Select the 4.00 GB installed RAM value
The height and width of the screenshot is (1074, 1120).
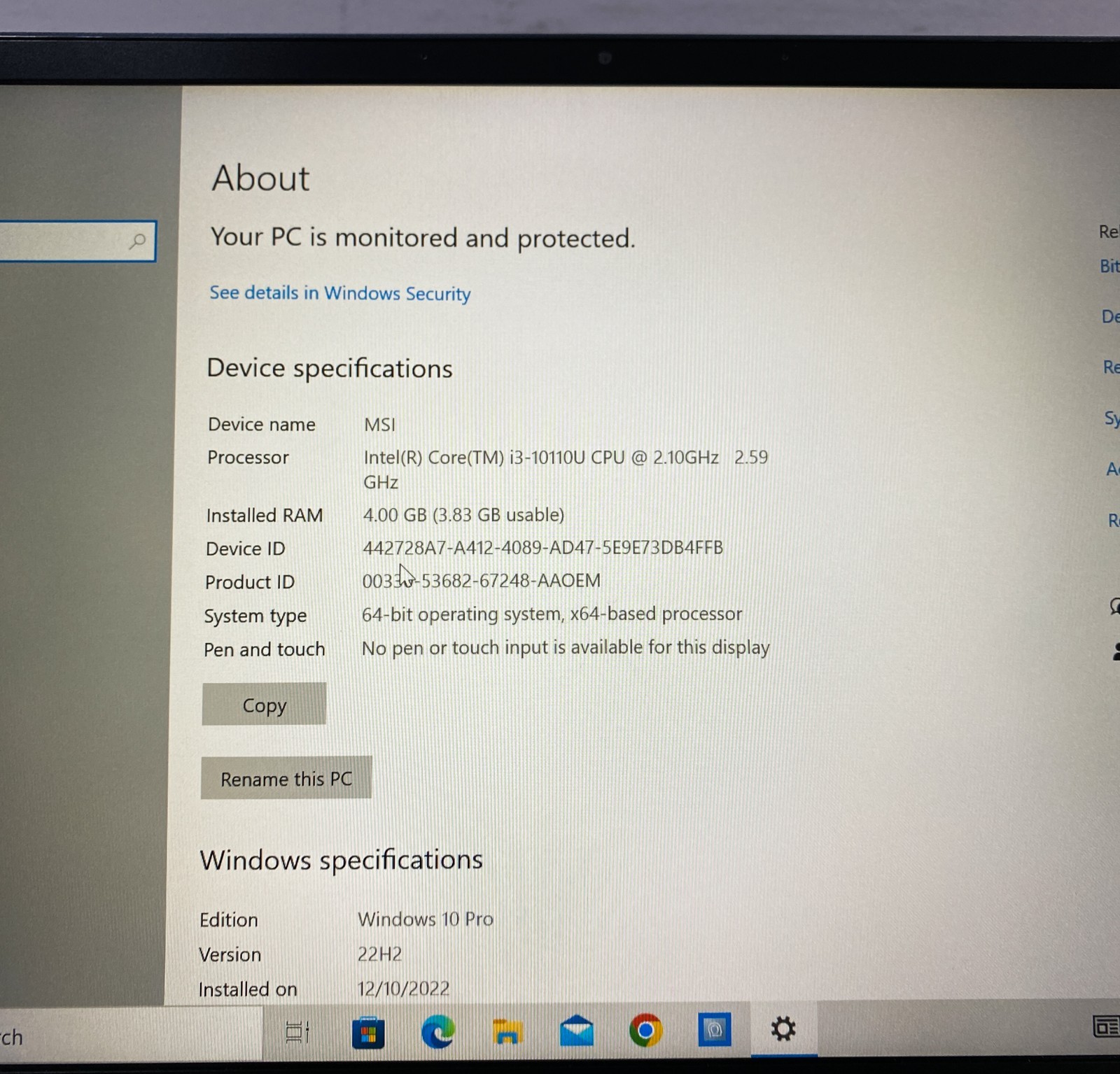(463, 515)
